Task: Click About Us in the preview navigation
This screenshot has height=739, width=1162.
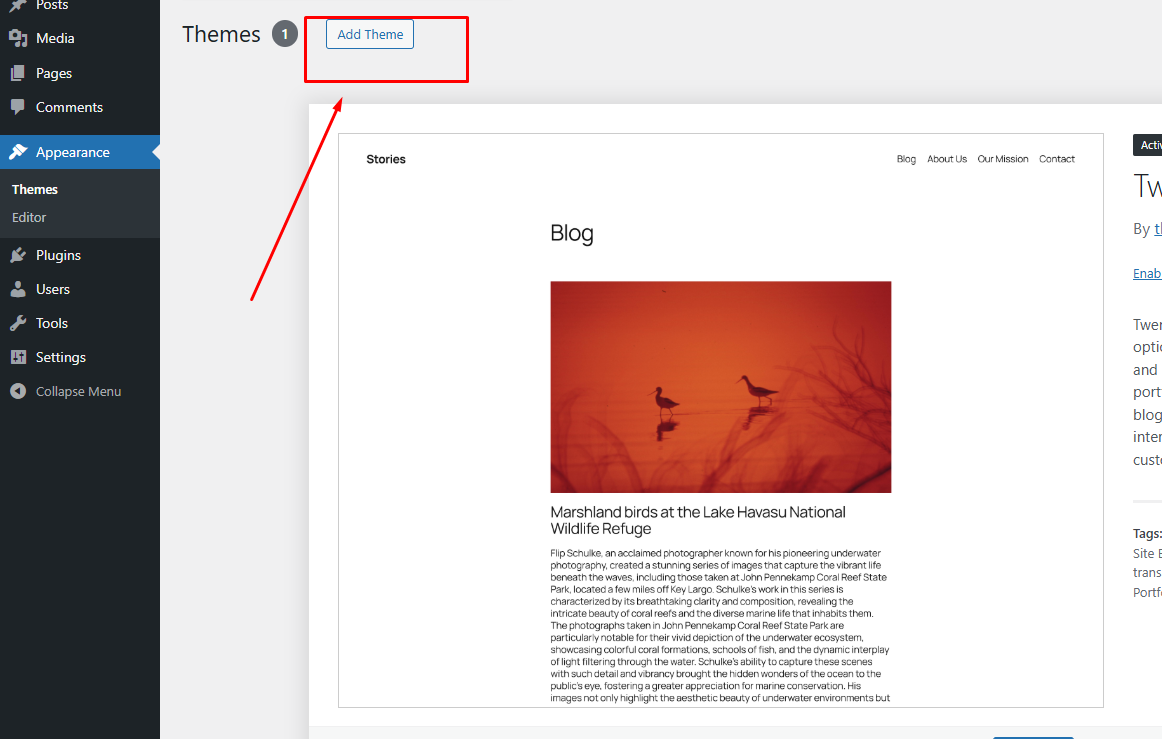Action: [x=946, y=158]
